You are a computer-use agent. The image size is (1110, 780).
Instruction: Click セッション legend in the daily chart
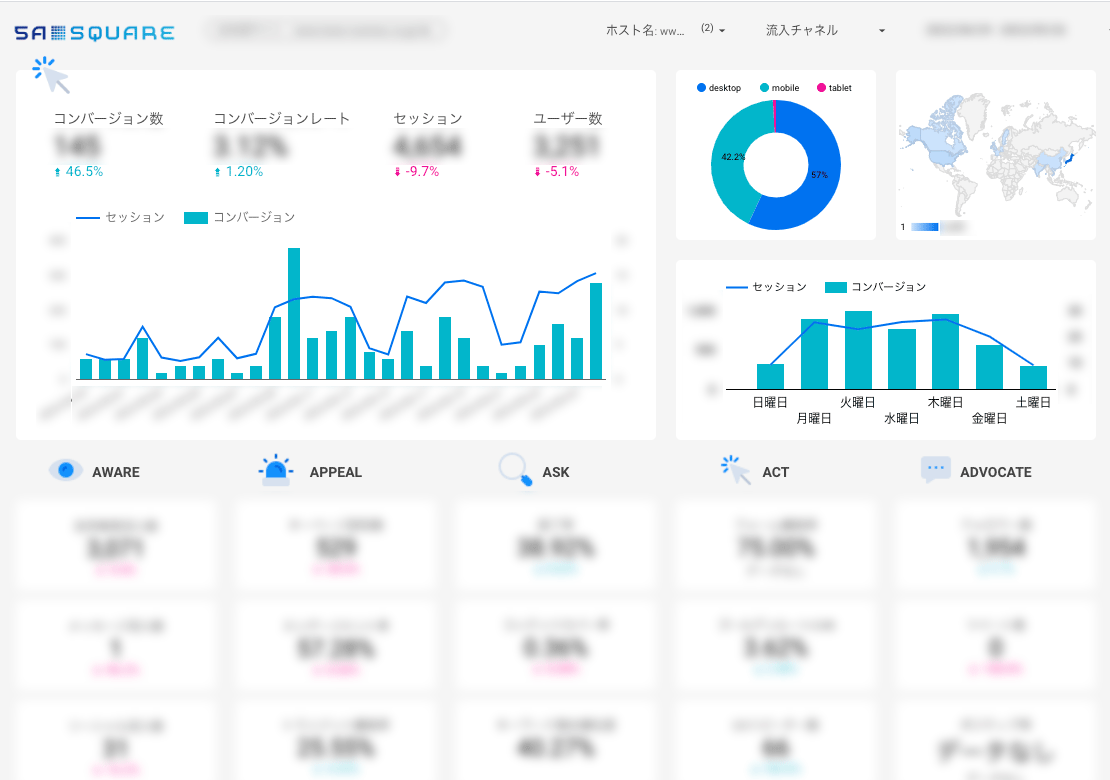click(x=120, y=217)
